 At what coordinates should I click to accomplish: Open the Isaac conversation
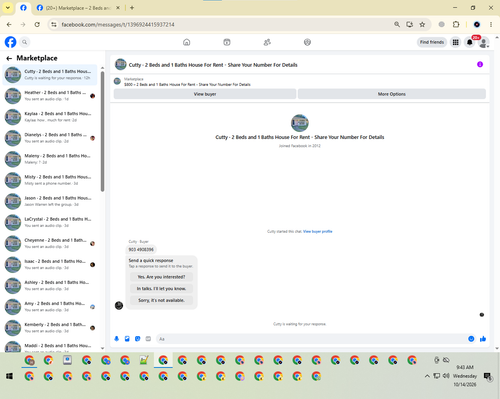[x=50, y=264]
